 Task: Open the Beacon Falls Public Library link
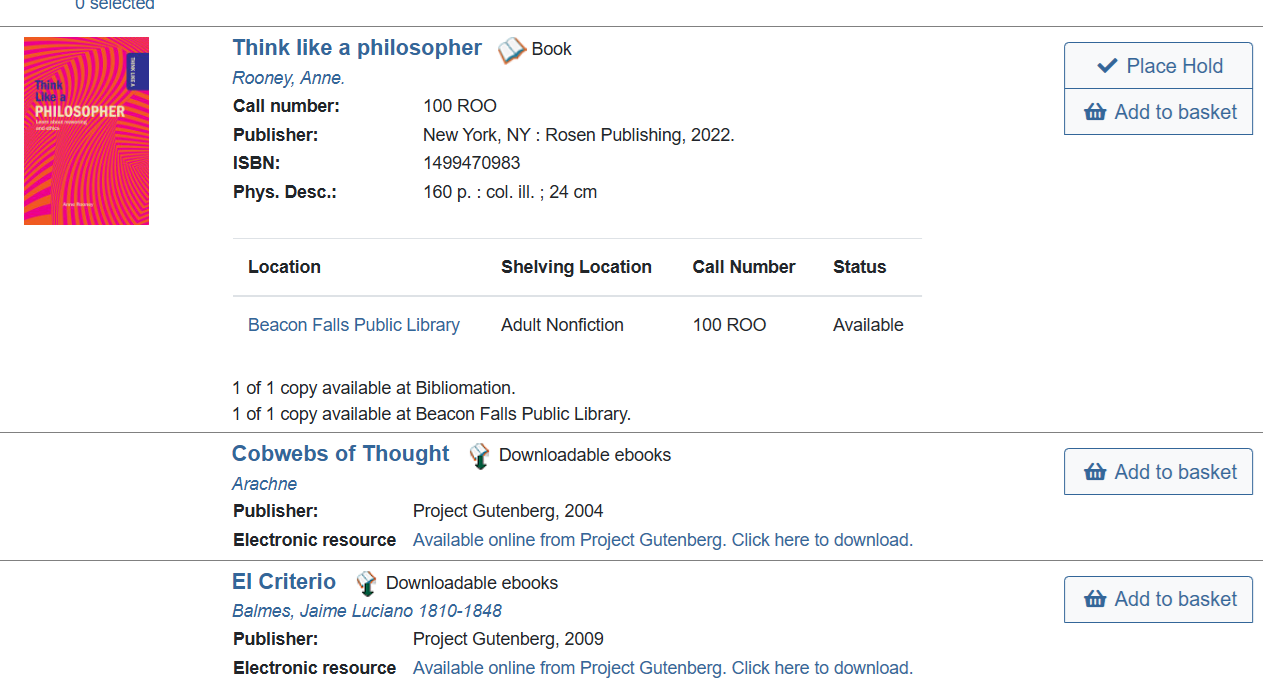coord(354,325)
